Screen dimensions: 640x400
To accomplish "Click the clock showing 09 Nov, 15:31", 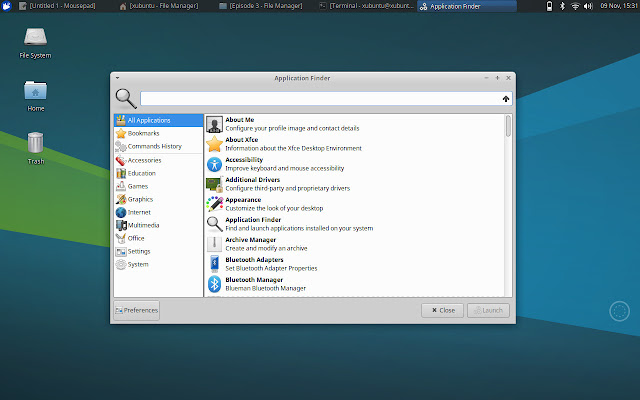I will click(x=618, y=6).
